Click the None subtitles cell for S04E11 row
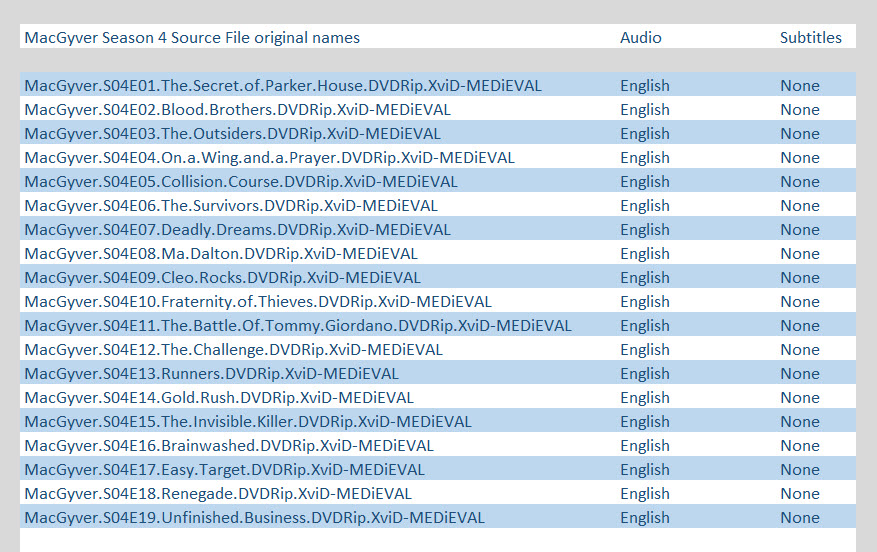The image size is (877, 552). tap(800, 326)
